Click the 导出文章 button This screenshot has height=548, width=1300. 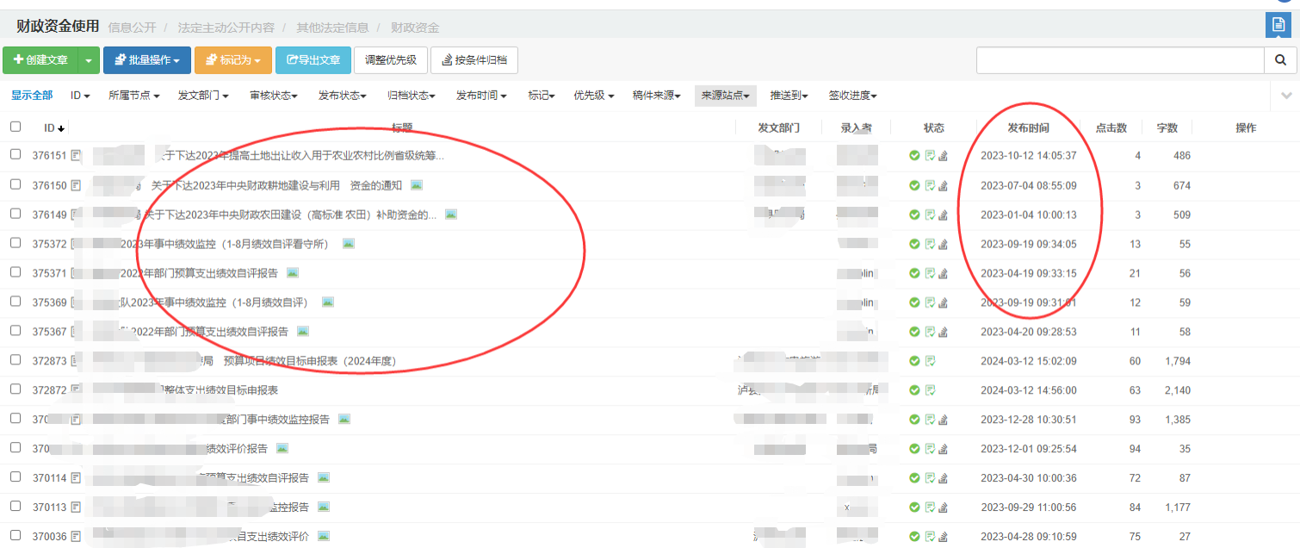[313, 60]
